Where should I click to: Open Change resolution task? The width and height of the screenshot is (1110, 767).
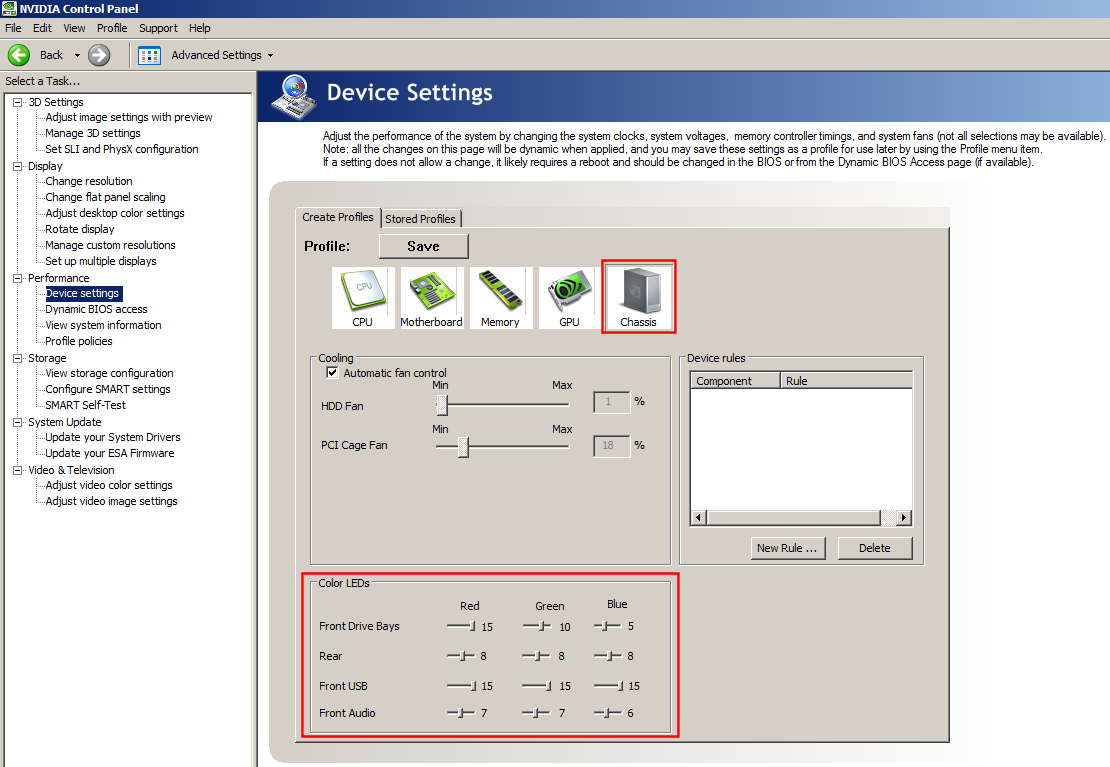(x=88, y=181)
